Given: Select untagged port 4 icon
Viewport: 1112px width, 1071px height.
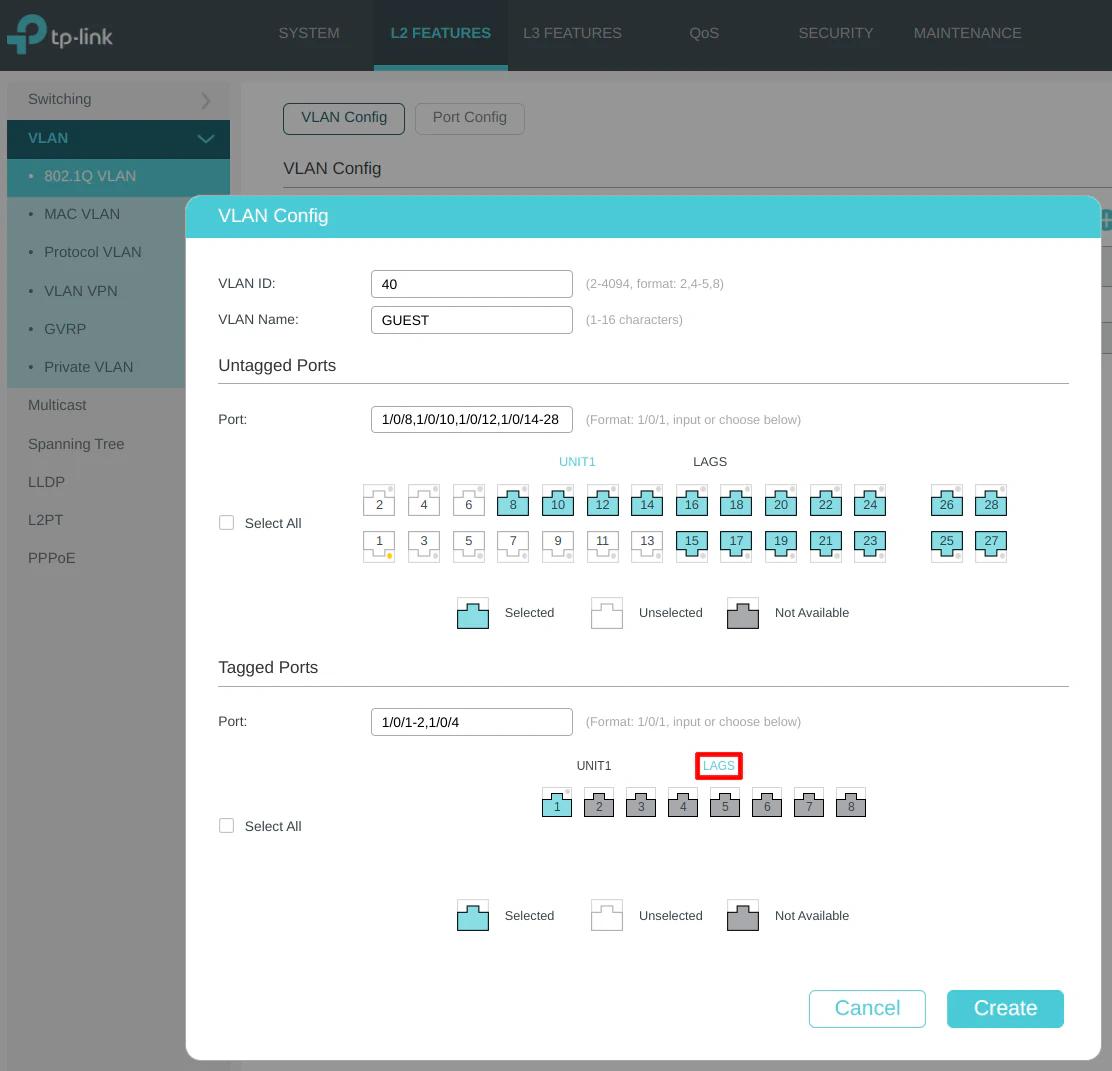Looking at the screenshot, I should (423, 501).
